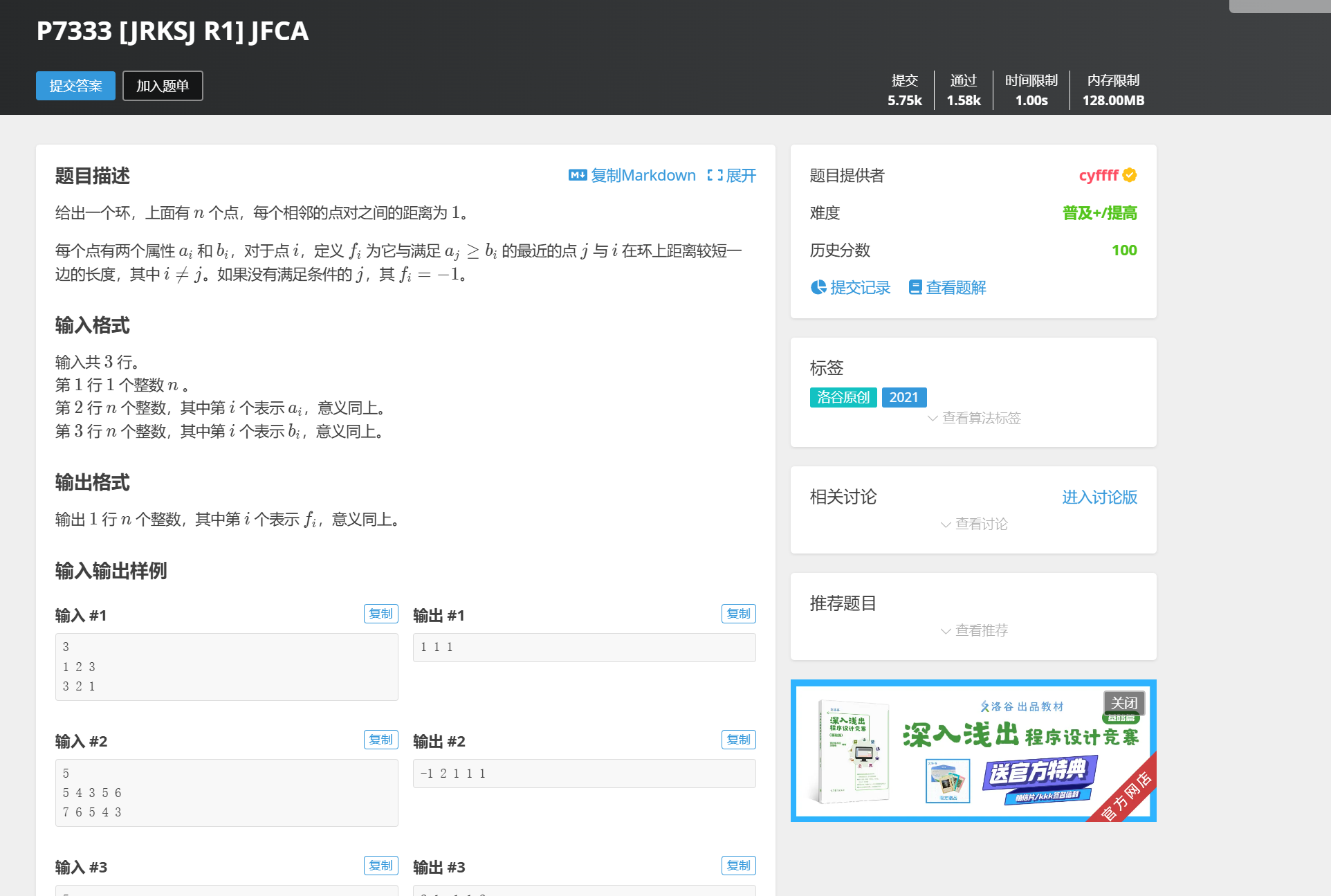Expand 查看算法标签 algorithm tags
Screen dimensions: 1331x896
coord(974,418)
